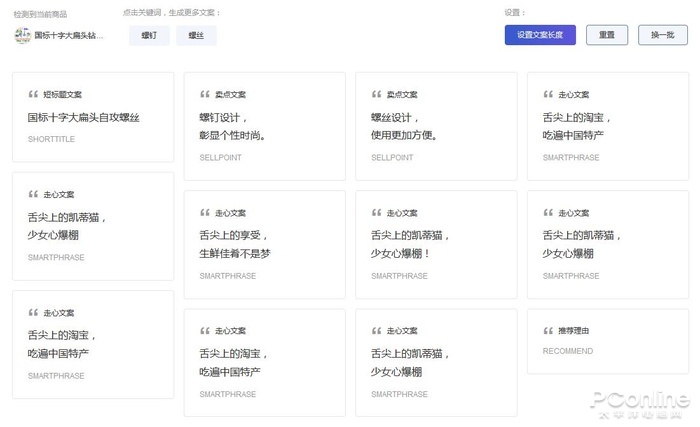This screenshot has width=700, height=427.
Task: Select the 螺丝 keyword chip
Action: 196,35
